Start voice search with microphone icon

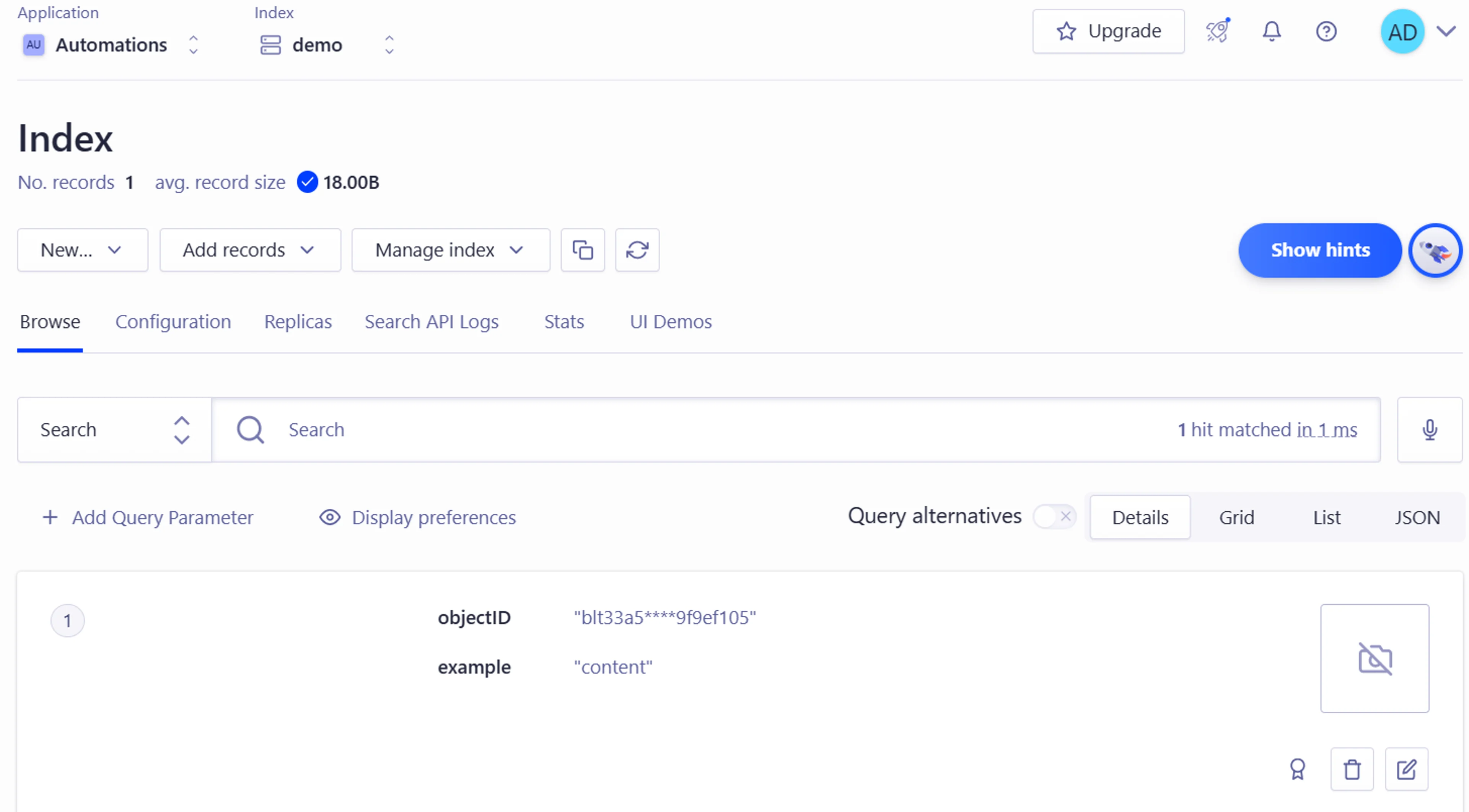click(x=1429, y=430)
